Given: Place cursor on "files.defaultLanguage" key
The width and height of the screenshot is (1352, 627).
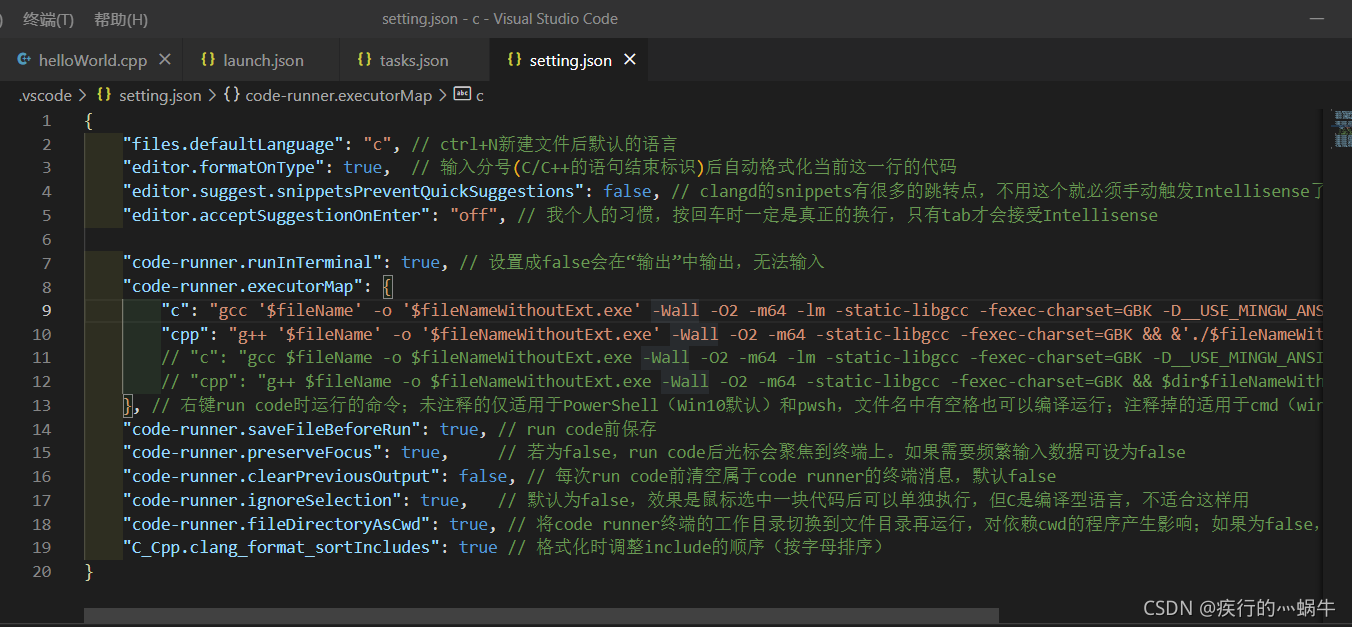Looking at the screenshot, I should pos(233,144).
